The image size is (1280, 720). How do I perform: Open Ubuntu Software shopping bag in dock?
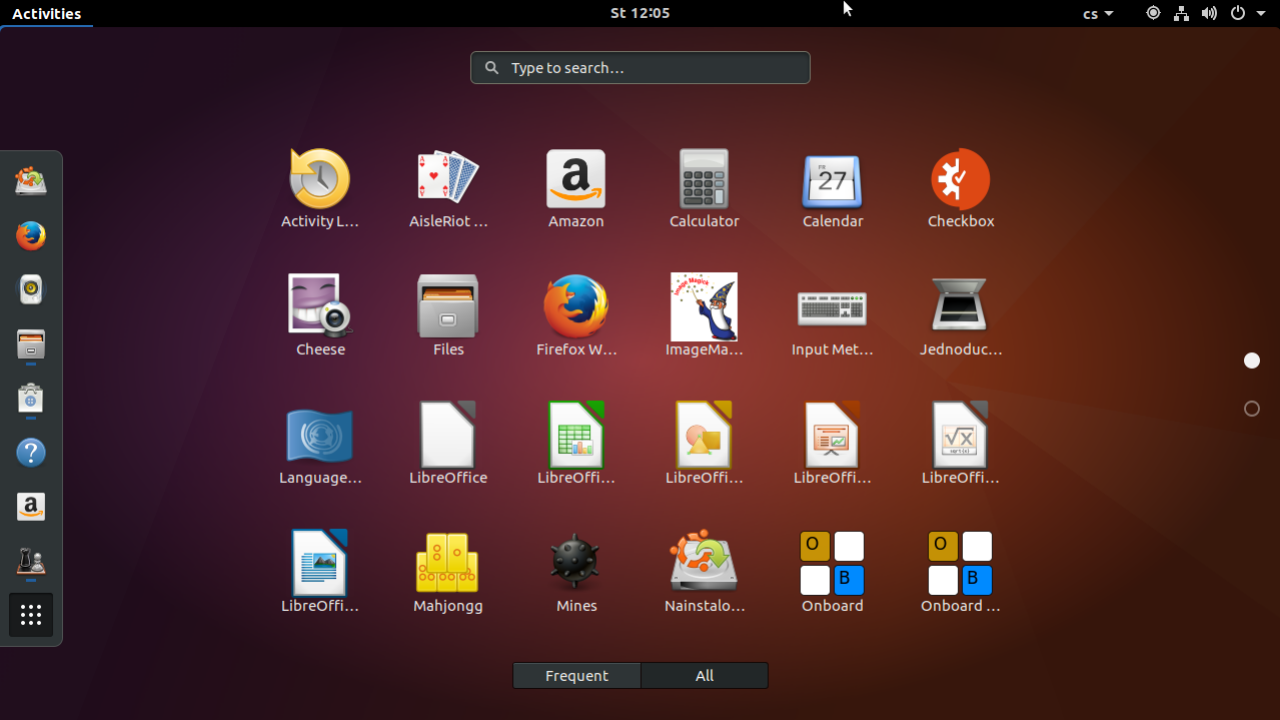31,399
